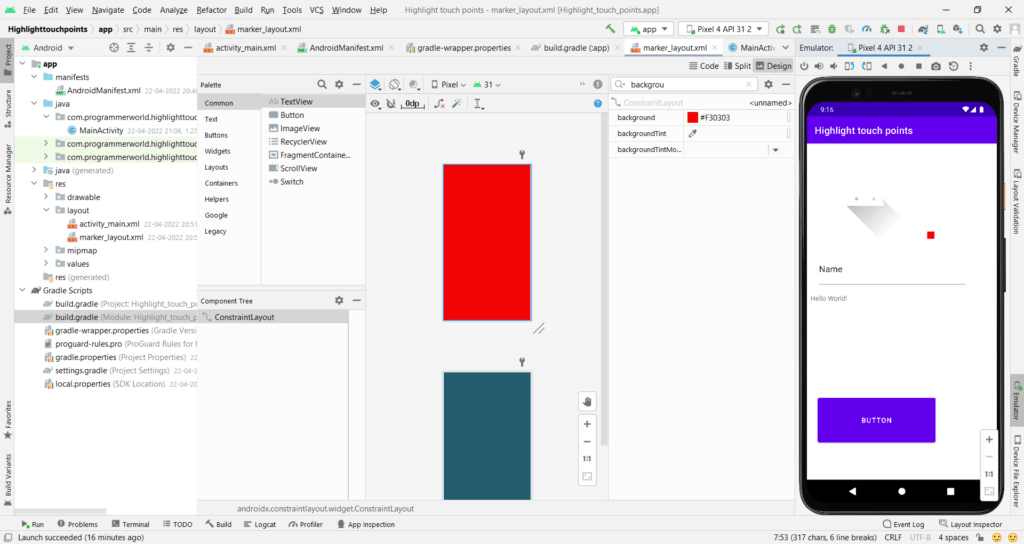Click design surface layers icon
1024x544 pixels.
[376, 84]
